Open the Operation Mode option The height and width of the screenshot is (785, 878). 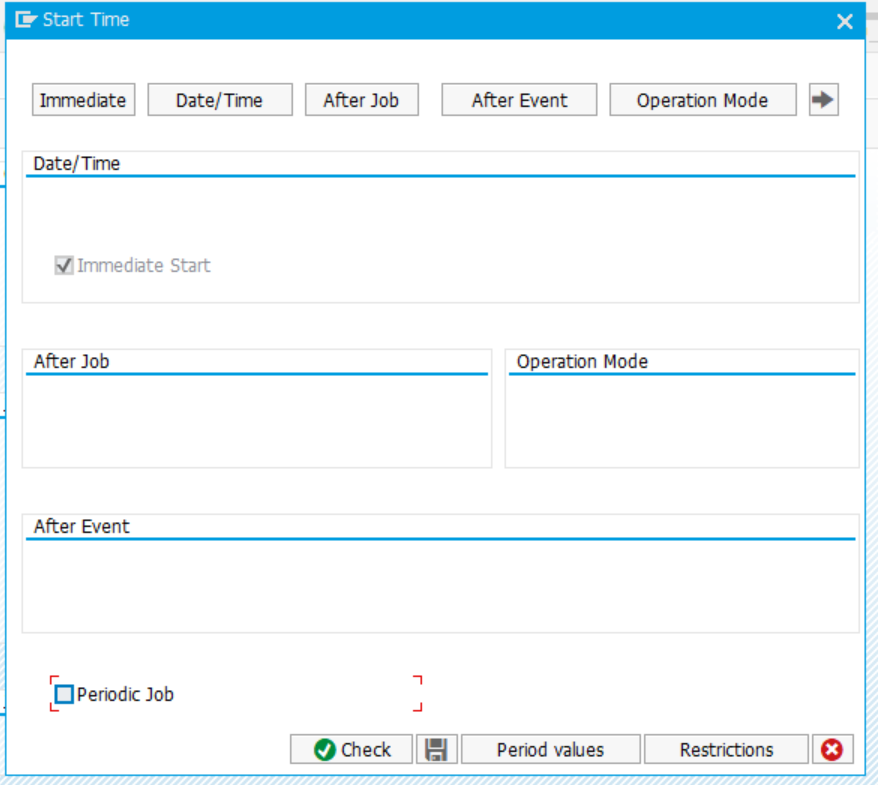click(703, 100)
